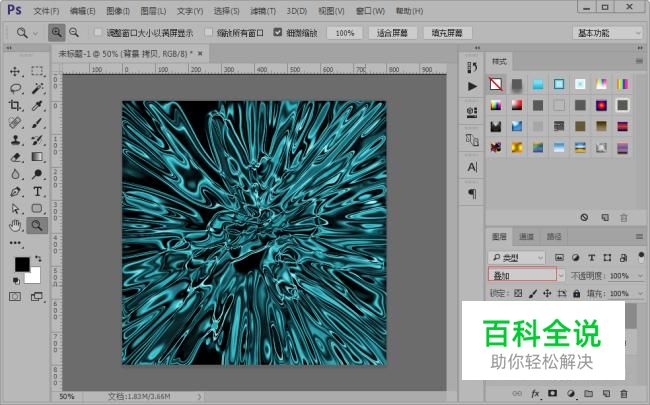The width and height of the screenshot is (650, 405).
Task: Choose Zoom Out mode in options bar
Action: (x=74, y=32)
